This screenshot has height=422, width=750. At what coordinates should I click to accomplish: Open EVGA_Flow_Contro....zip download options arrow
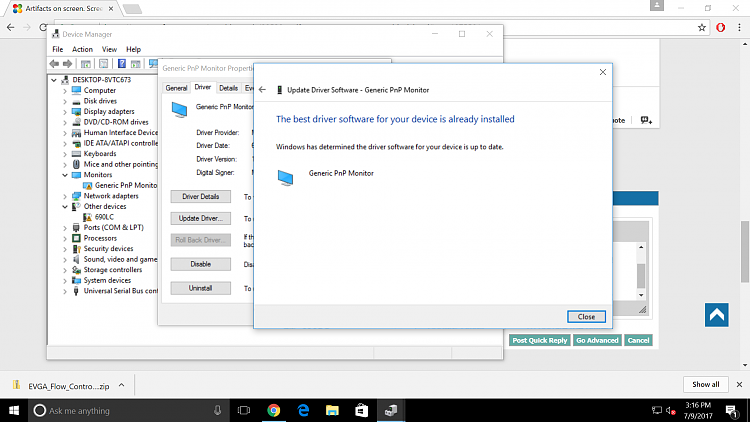coord(121,385)
